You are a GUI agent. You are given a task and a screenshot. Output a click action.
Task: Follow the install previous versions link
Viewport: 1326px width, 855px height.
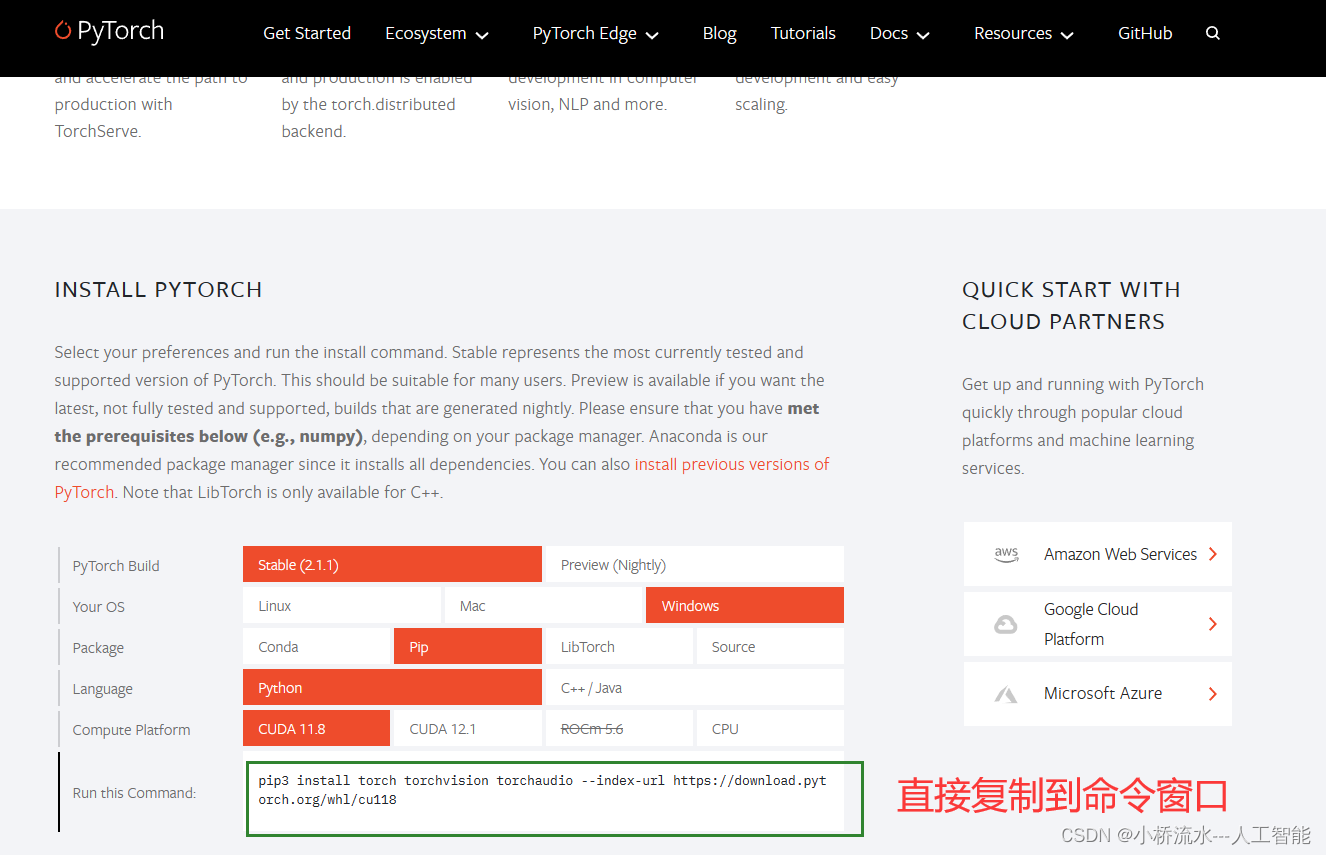point(732,464)
